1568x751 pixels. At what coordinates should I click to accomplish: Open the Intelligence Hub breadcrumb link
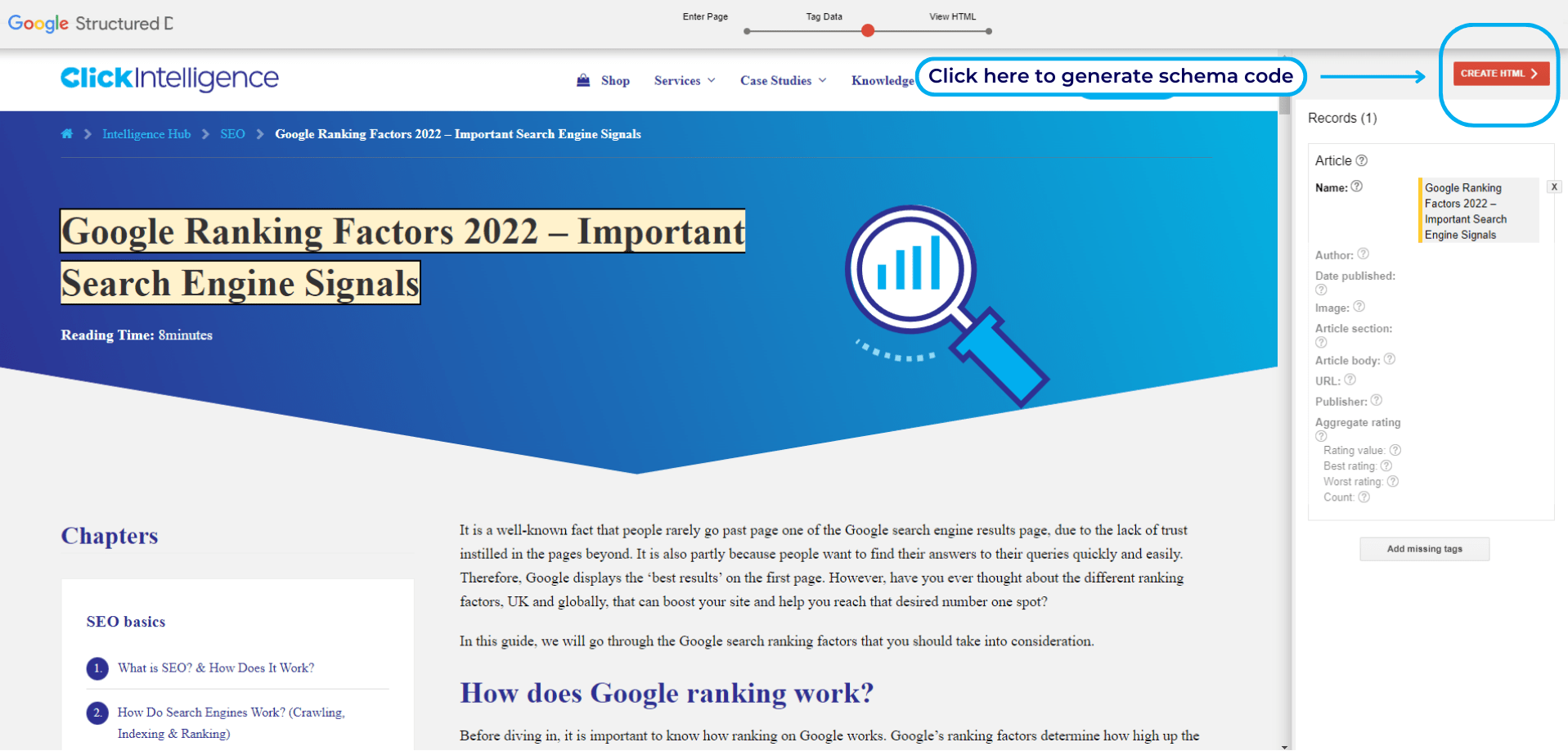click(146, 134)
